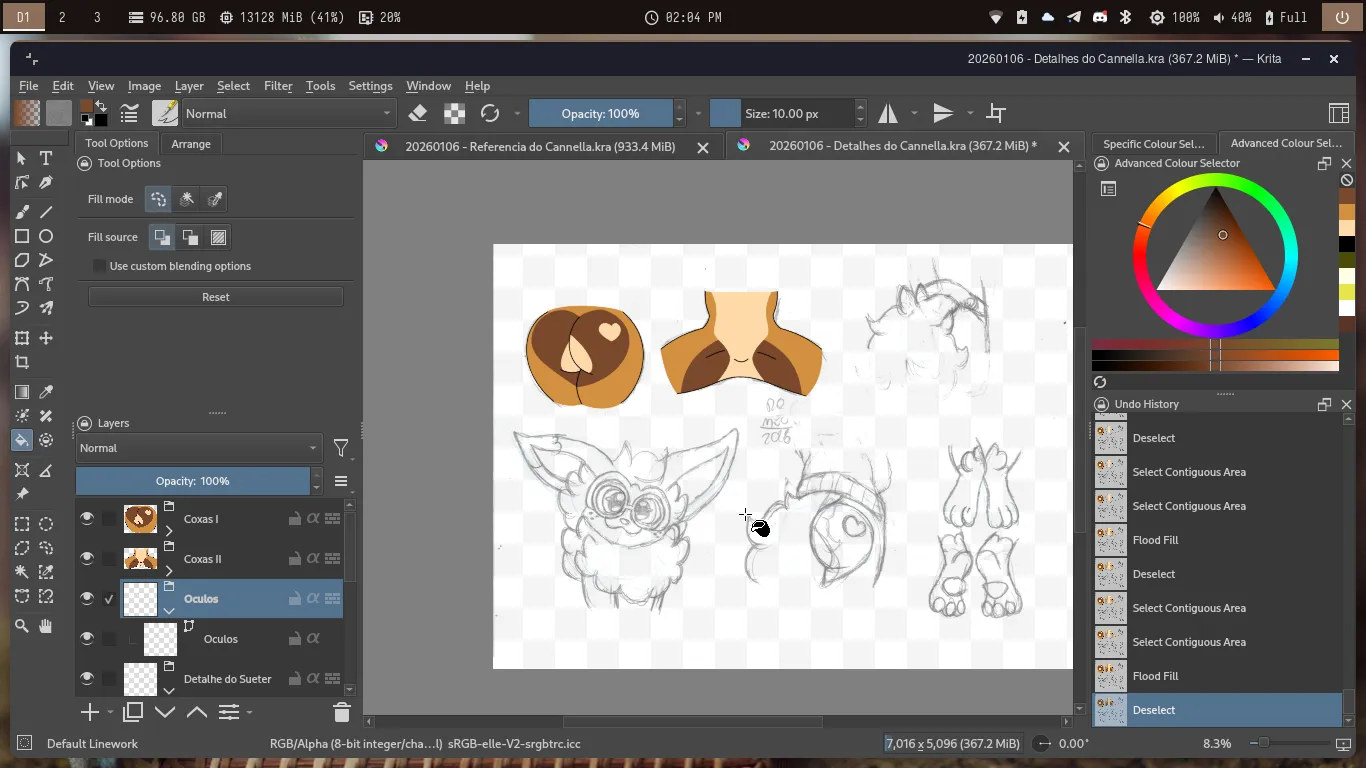1366x768 pixels.
Task: Delete layer with trash icon
Action: 341,712
